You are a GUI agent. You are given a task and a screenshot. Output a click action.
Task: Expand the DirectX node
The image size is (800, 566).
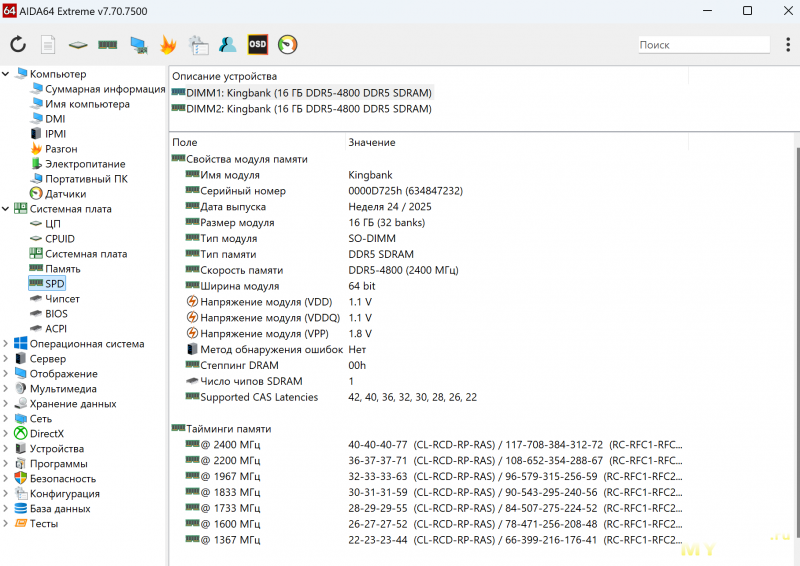(x=6, y=433)
